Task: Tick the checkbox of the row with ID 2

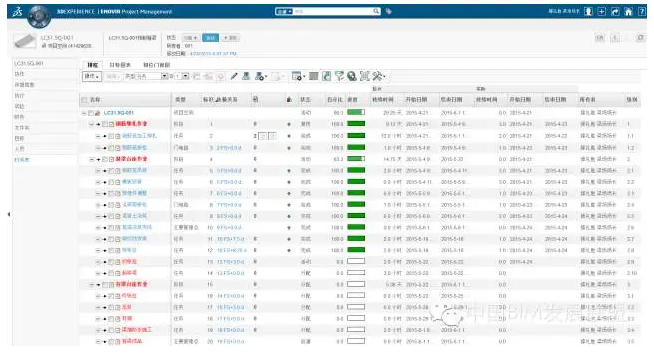Action: pyautogui.click(x=111, y=136)
